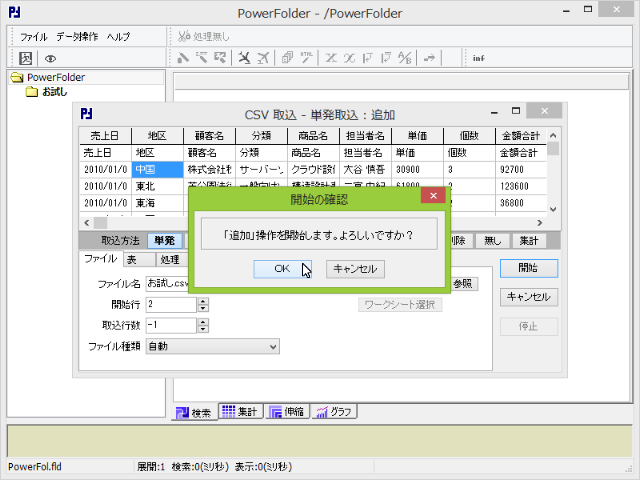Click the leftmost pencil-shaped toolbar icon

[182, 58]
